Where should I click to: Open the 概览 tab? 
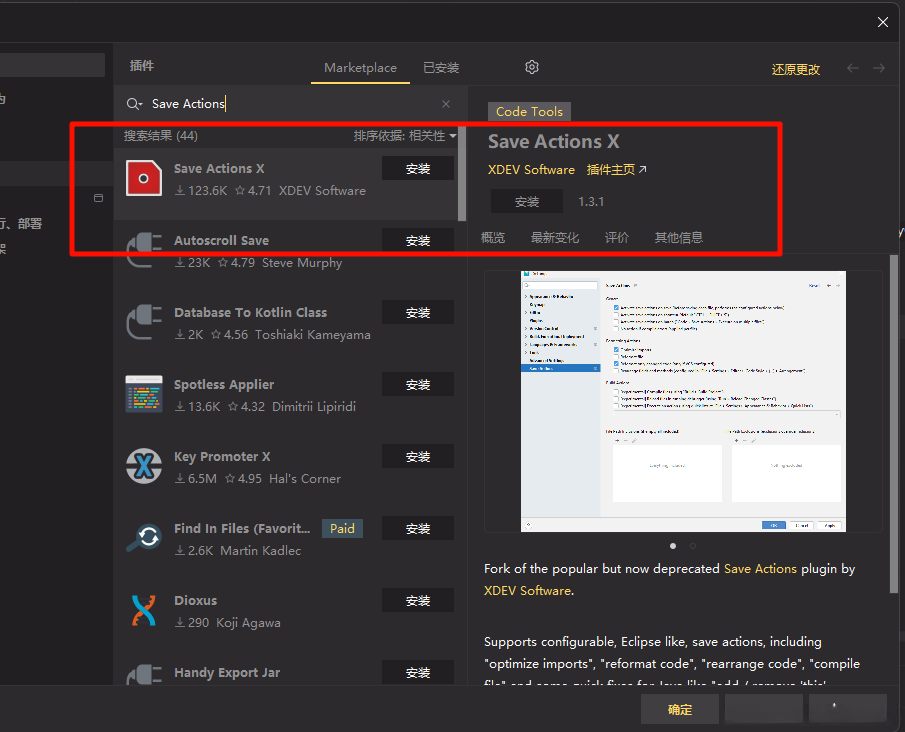(493, 237)
